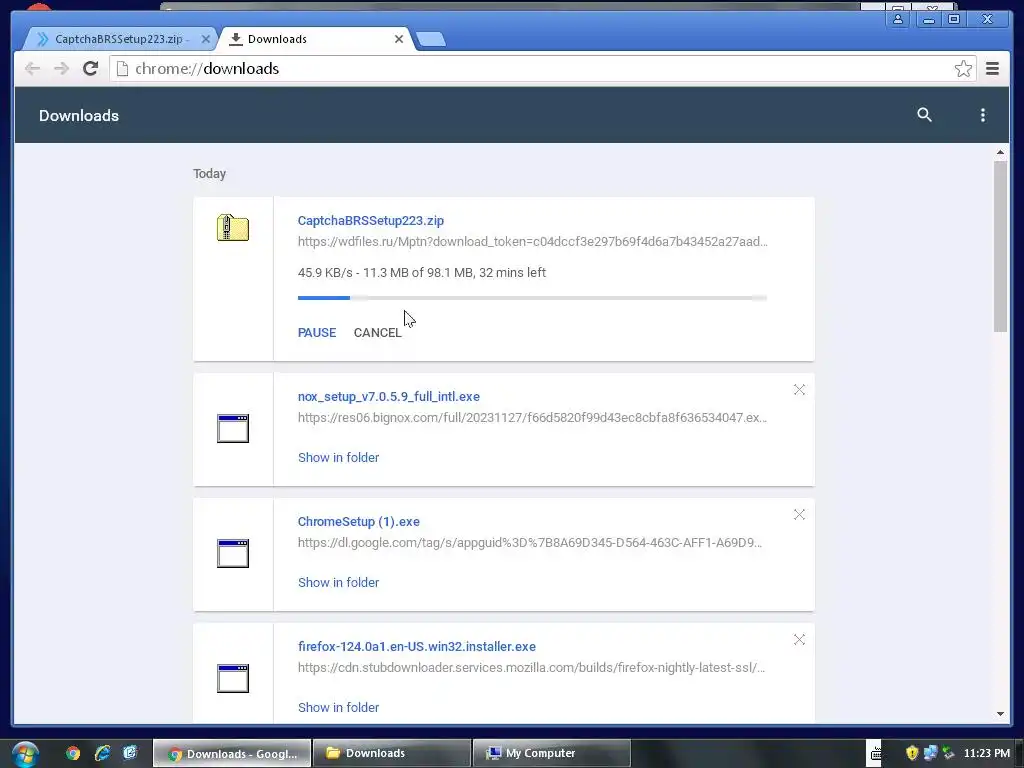
Task: Click the Chrome profile person icon
Action: coord(898,19)
